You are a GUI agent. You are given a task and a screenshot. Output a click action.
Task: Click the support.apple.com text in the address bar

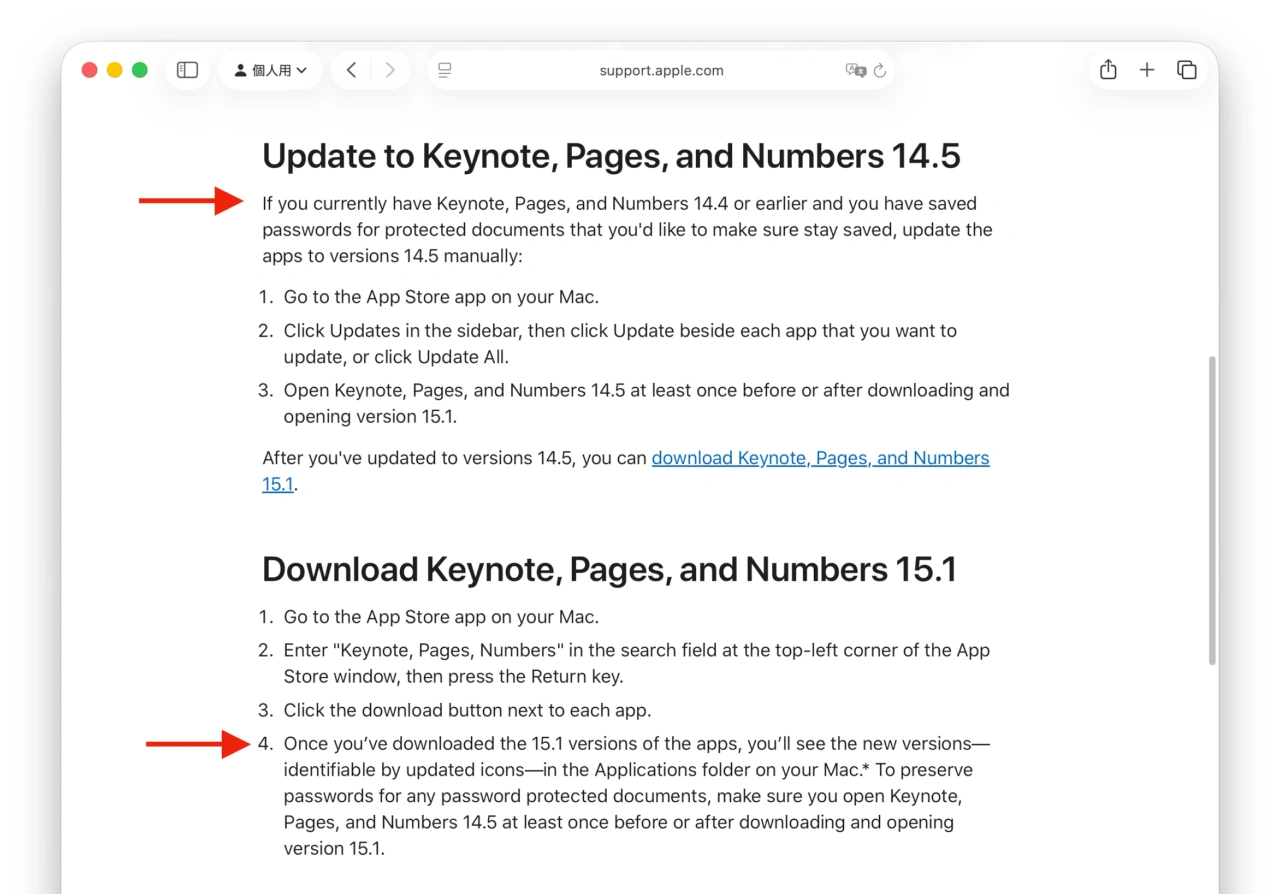click(660, 70)
